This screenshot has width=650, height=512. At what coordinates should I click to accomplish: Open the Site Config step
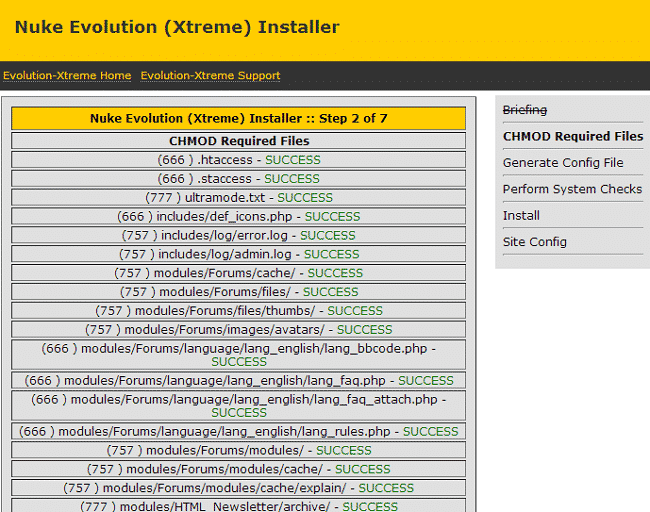535,242
